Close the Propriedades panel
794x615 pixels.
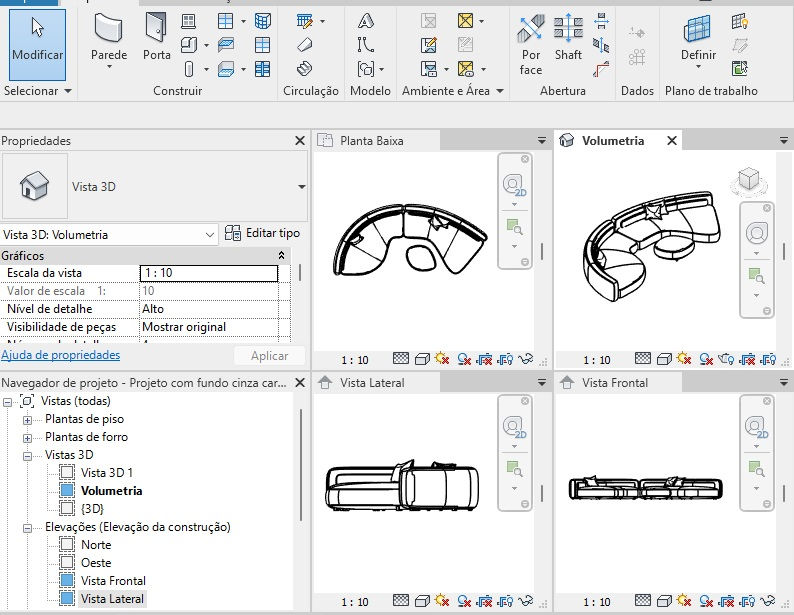(300, 141)
